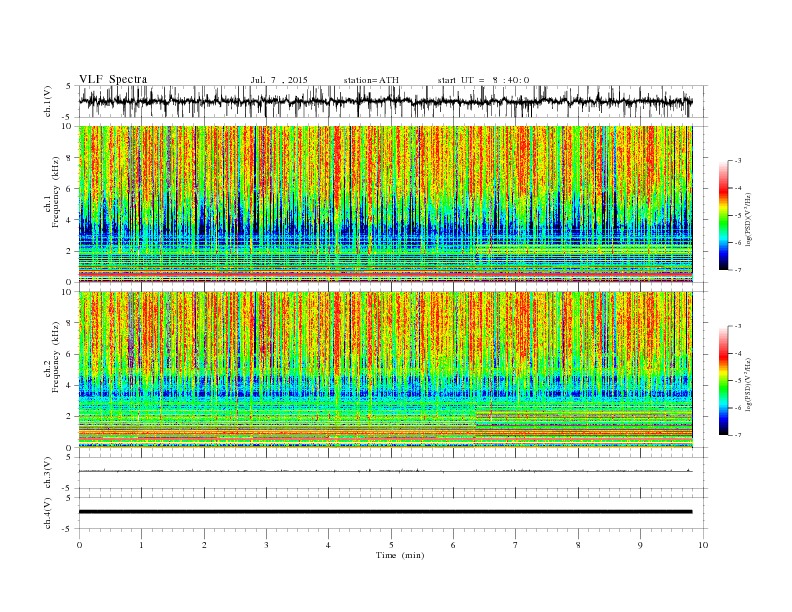The height and width of the screenshot is (612, 792).
Task: Click the "station=ATH" header text
Action: coord(371,80)
